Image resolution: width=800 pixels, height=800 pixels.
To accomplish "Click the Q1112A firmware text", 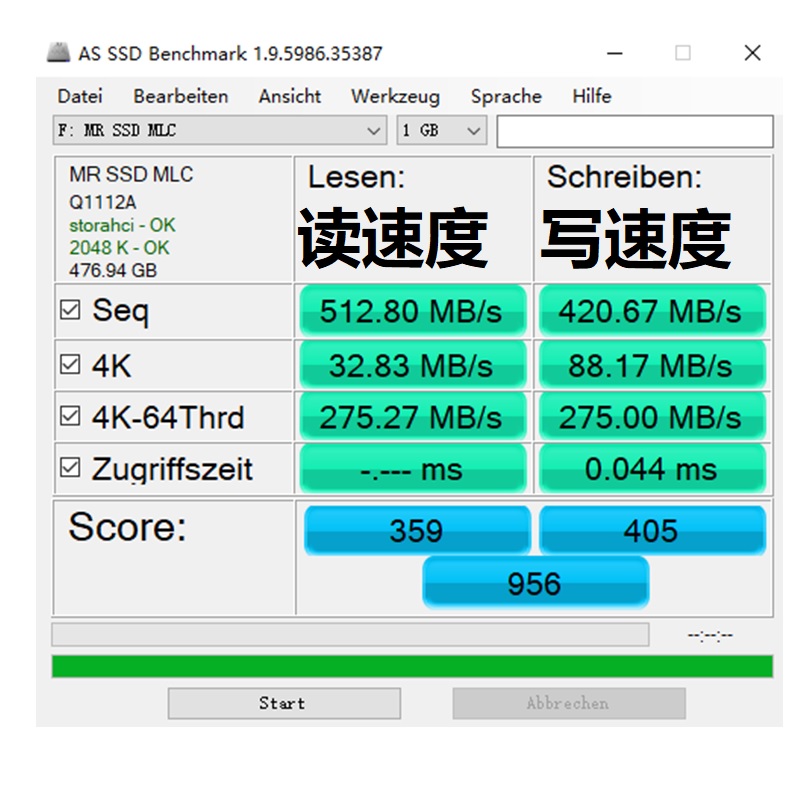I will (x=103, y=203).
